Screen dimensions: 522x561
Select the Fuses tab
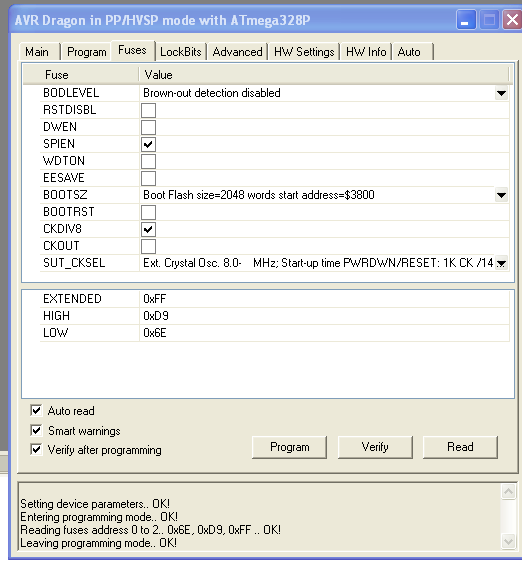coord(132,50)
